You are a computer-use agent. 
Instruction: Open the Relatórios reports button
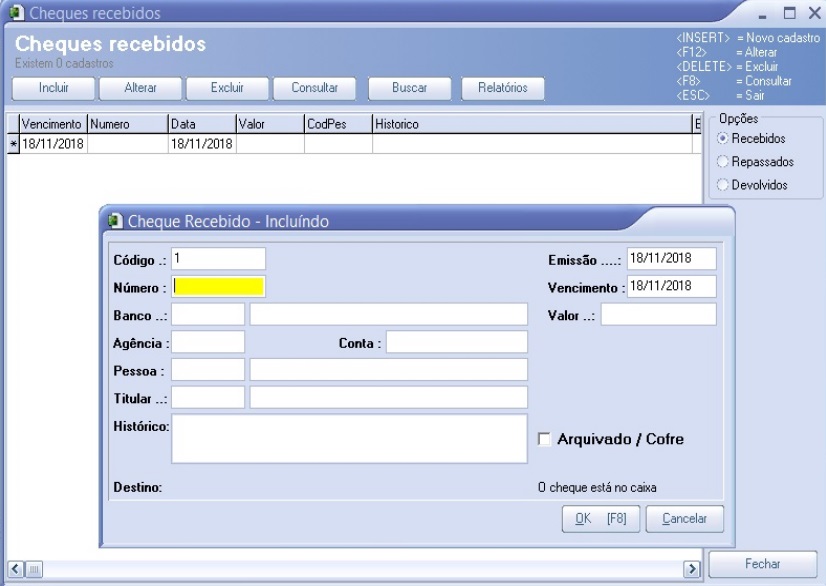tap(502, 88)
